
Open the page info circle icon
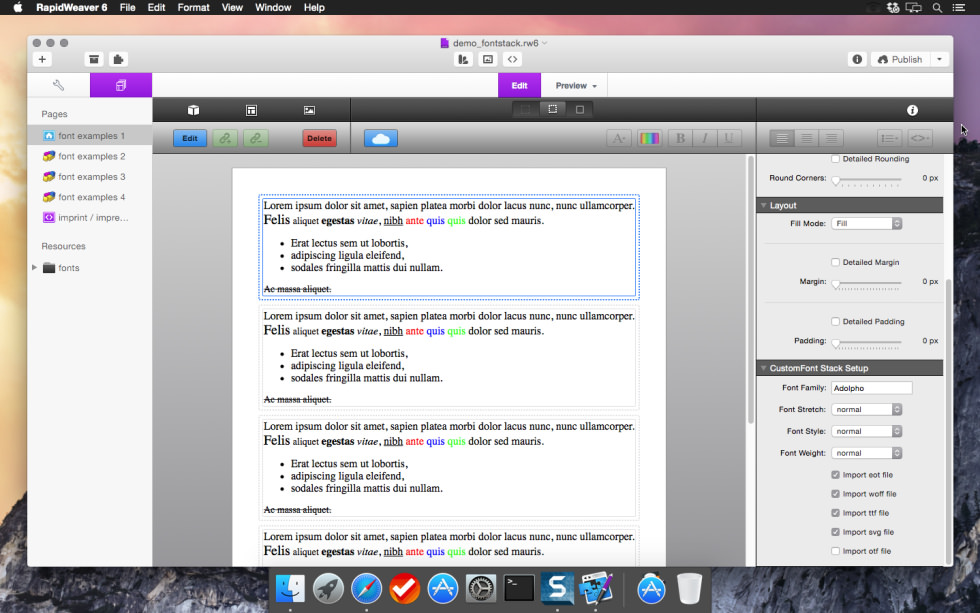click(857, 59)
